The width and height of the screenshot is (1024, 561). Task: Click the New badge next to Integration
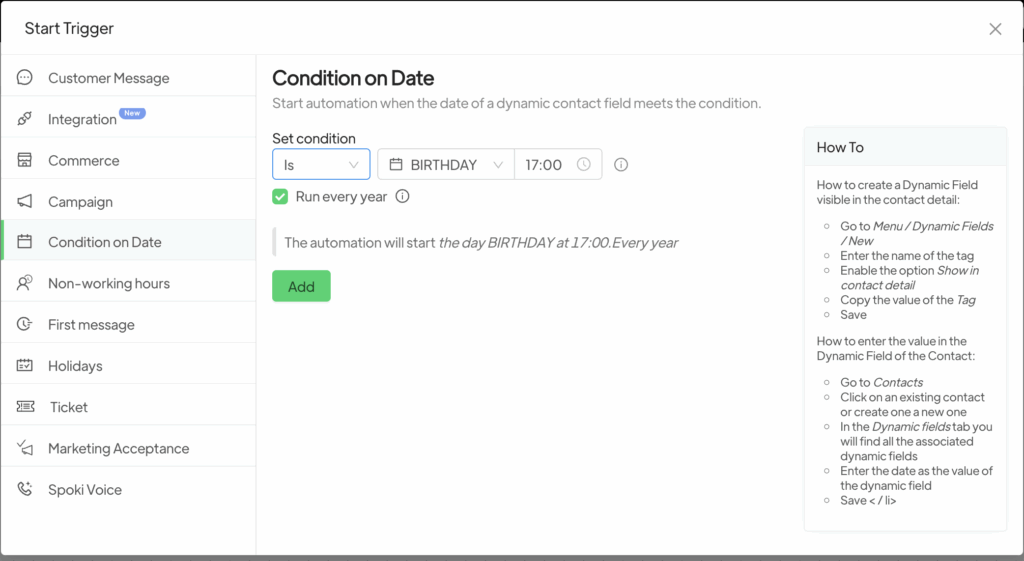coord(132,114)
